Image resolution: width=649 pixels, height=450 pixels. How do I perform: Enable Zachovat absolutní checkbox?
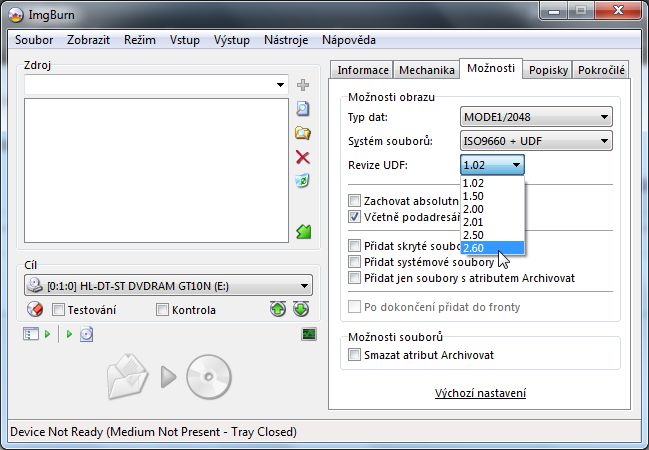pos(354,201)
